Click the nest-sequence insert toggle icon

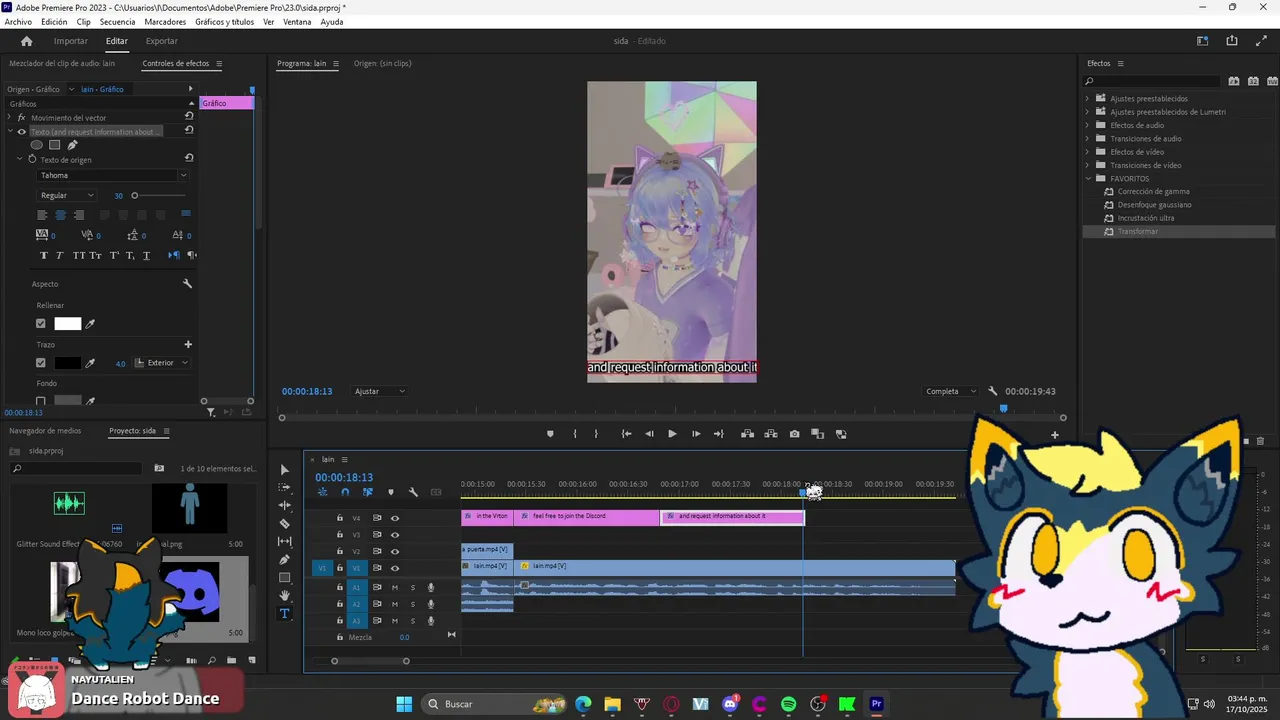pyautogui.click(x=322, y=492)
